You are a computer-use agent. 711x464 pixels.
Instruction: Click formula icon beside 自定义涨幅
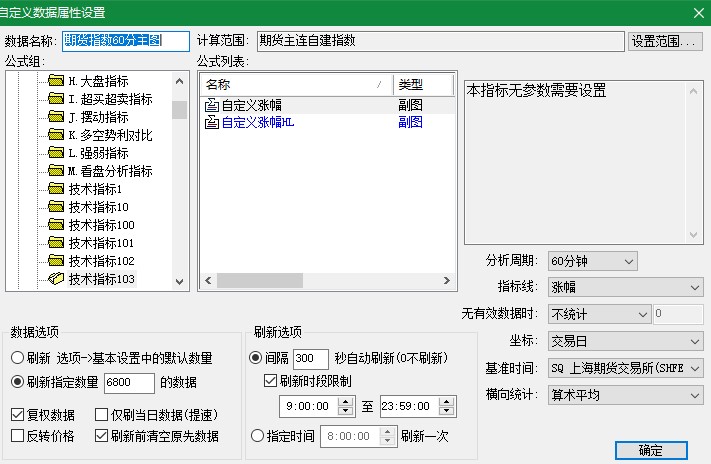pyautogui.click(x=212, y=105)
